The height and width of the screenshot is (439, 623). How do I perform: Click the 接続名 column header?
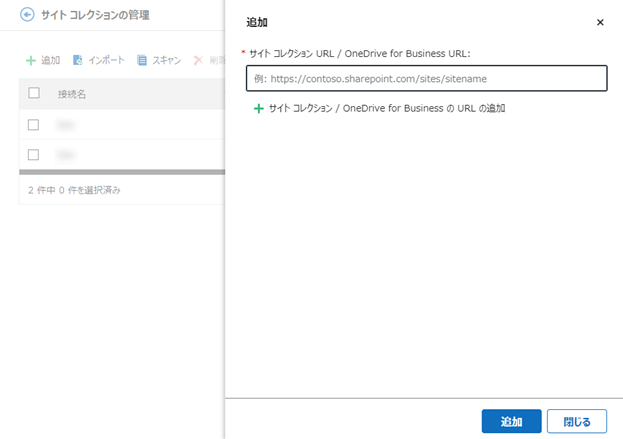72,94
